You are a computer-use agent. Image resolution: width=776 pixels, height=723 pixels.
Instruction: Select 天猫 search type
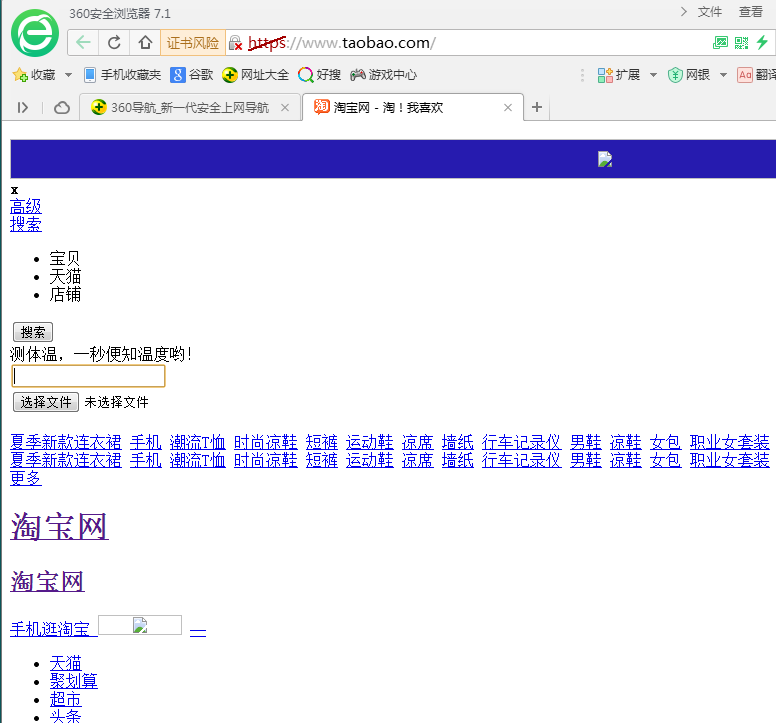point(65,276)
